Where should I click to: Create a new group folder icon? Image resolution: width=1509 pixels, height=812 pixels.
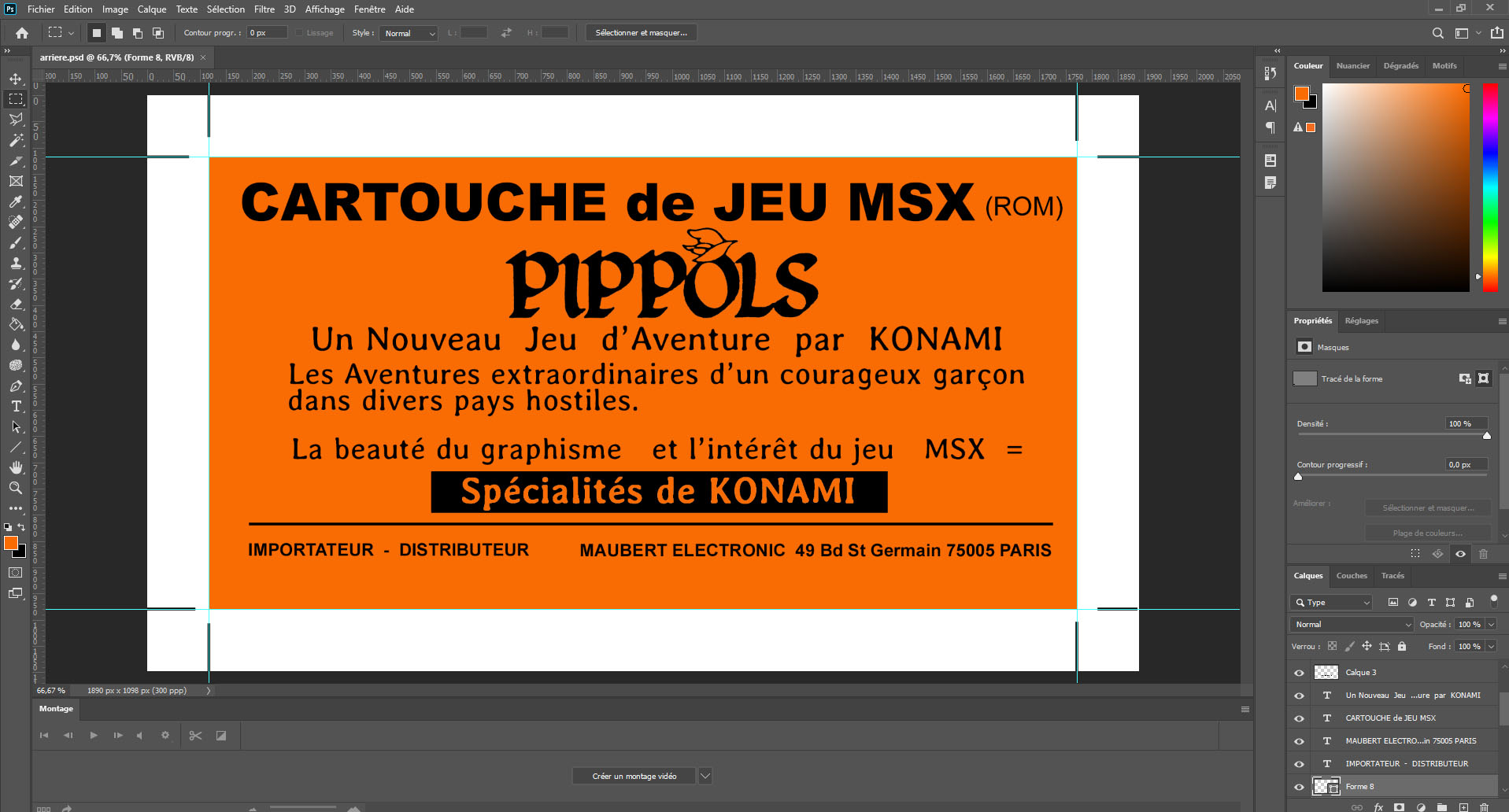1442,807
